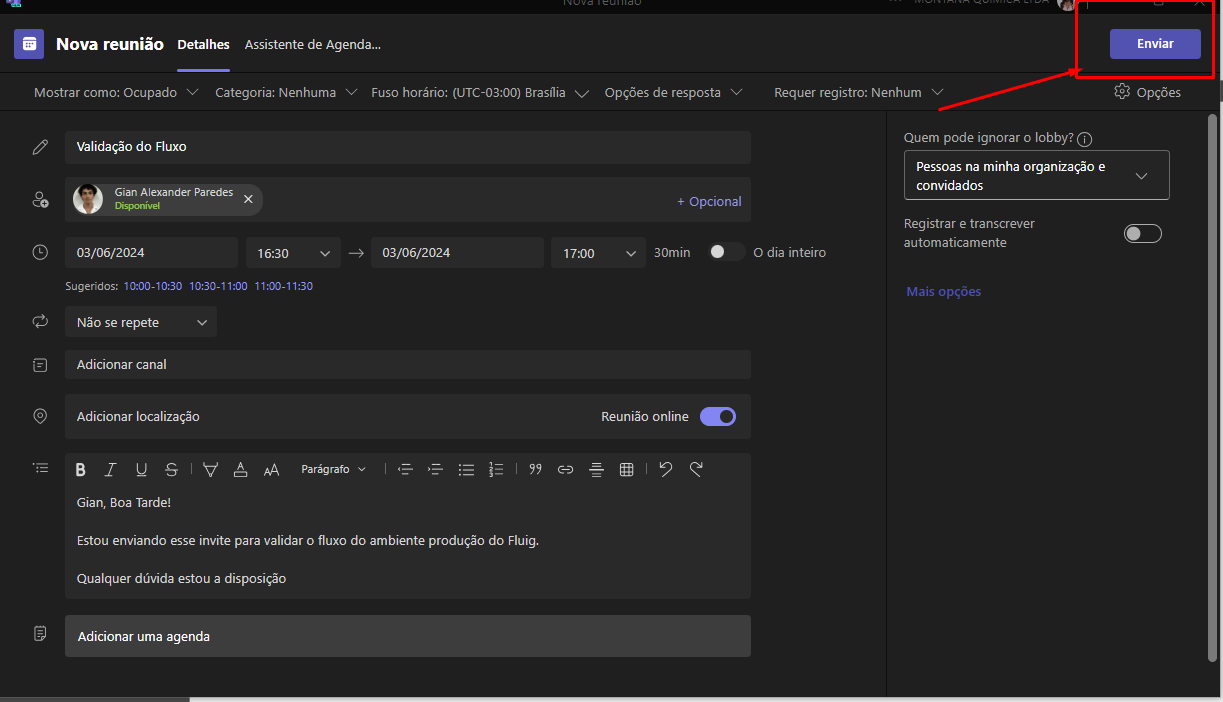Turn off the Reunião online switch

[x=717, y=416]
